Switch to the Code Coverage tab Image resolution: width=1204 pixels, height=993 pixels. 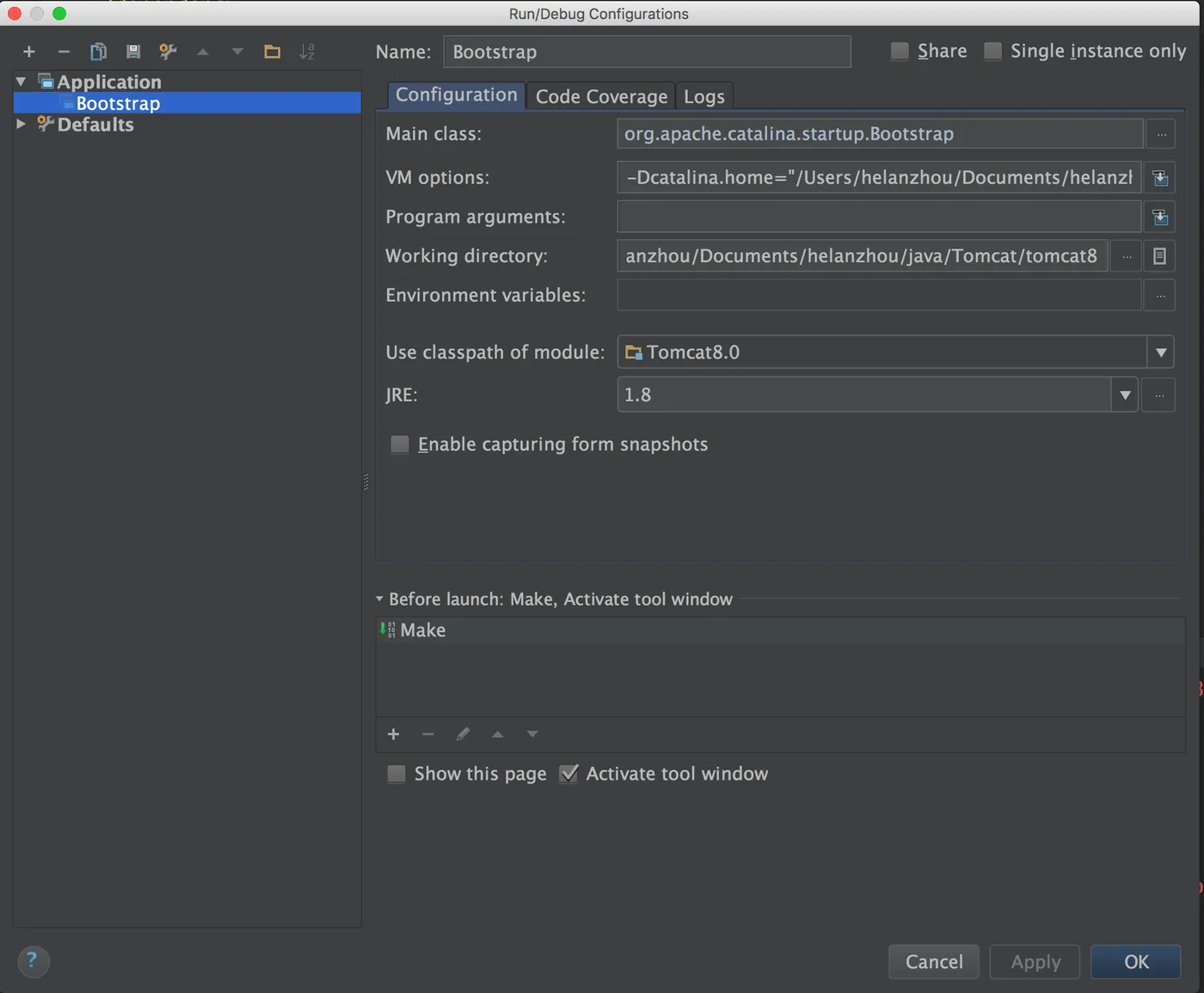(601, 96)
